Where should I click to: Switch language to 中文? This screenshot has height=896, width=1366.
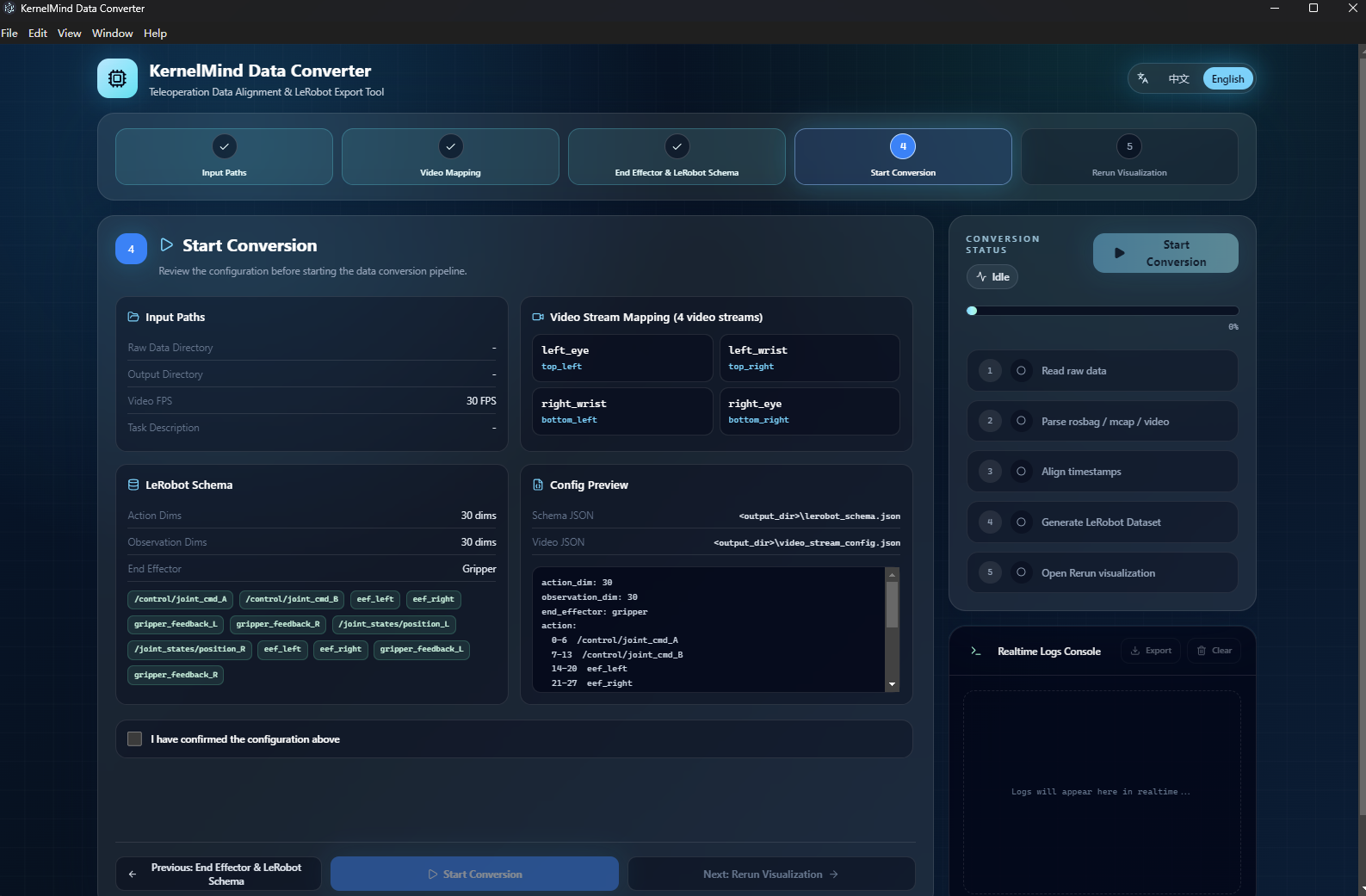(x=1178, y=78)
